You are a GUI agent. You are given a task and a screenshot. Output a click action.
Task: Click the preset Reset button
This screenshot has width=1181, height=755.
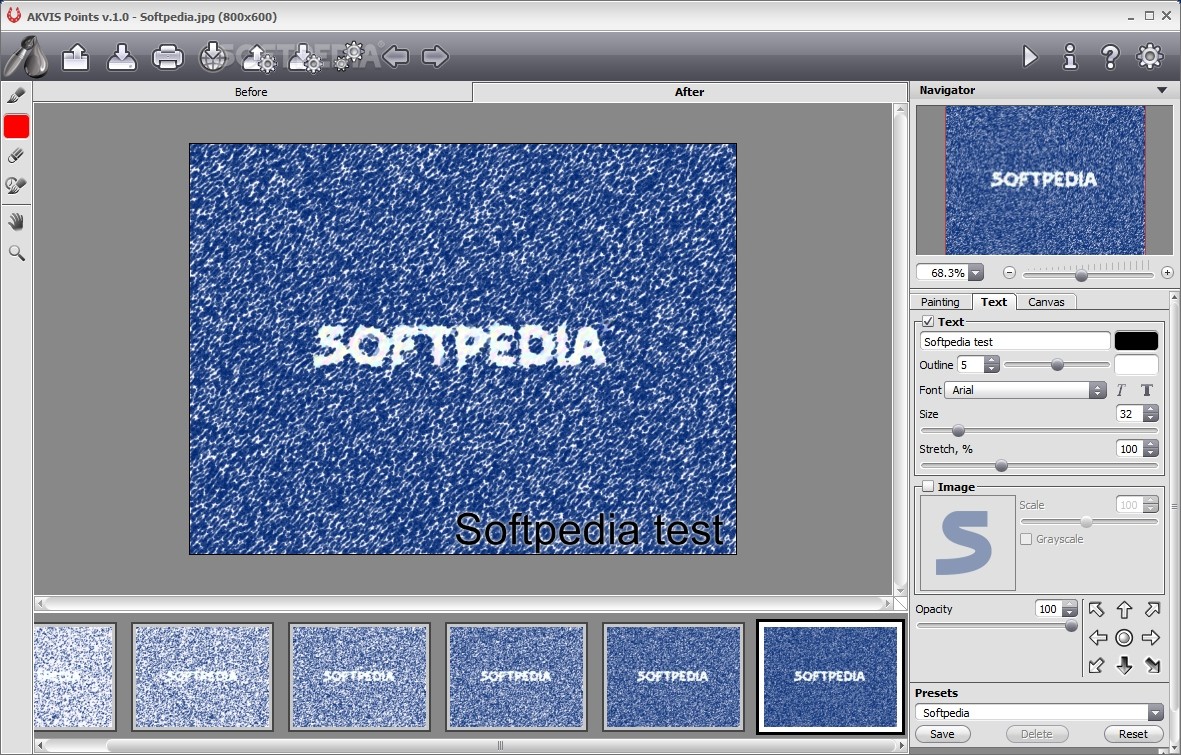coord(1133,734)
